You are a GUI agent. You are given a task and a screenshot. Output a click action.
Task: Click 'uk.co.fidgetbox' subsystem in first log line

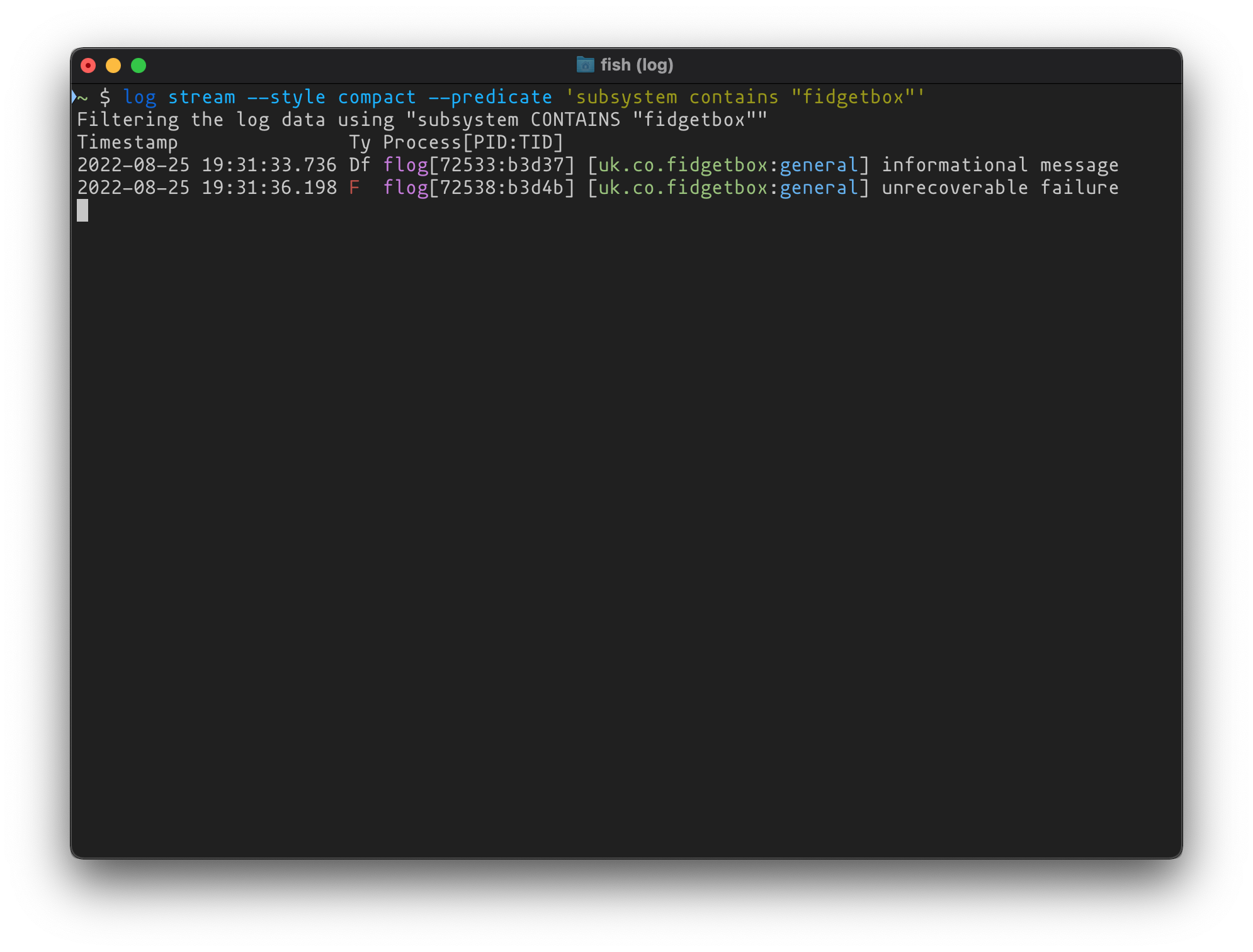pyautogui.click(x=683, y=165)
